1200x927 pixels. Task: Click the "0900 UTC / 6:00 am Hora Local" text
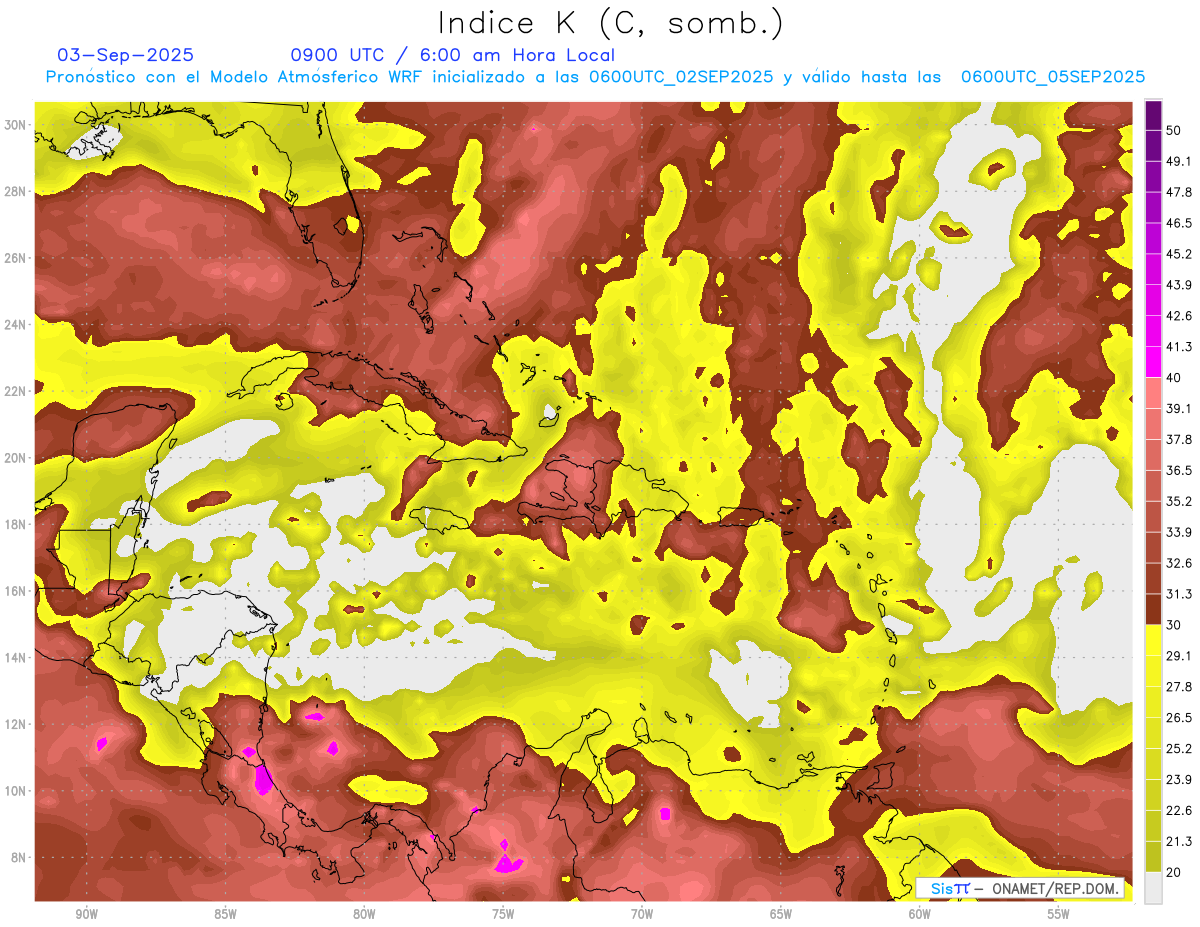[453, 55]
